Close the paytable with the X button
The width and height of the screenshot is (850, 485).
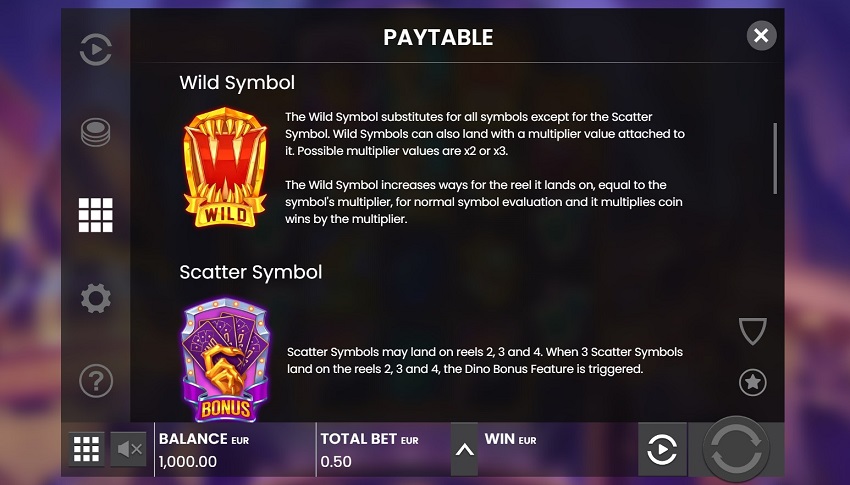click(x=761, y=36)
